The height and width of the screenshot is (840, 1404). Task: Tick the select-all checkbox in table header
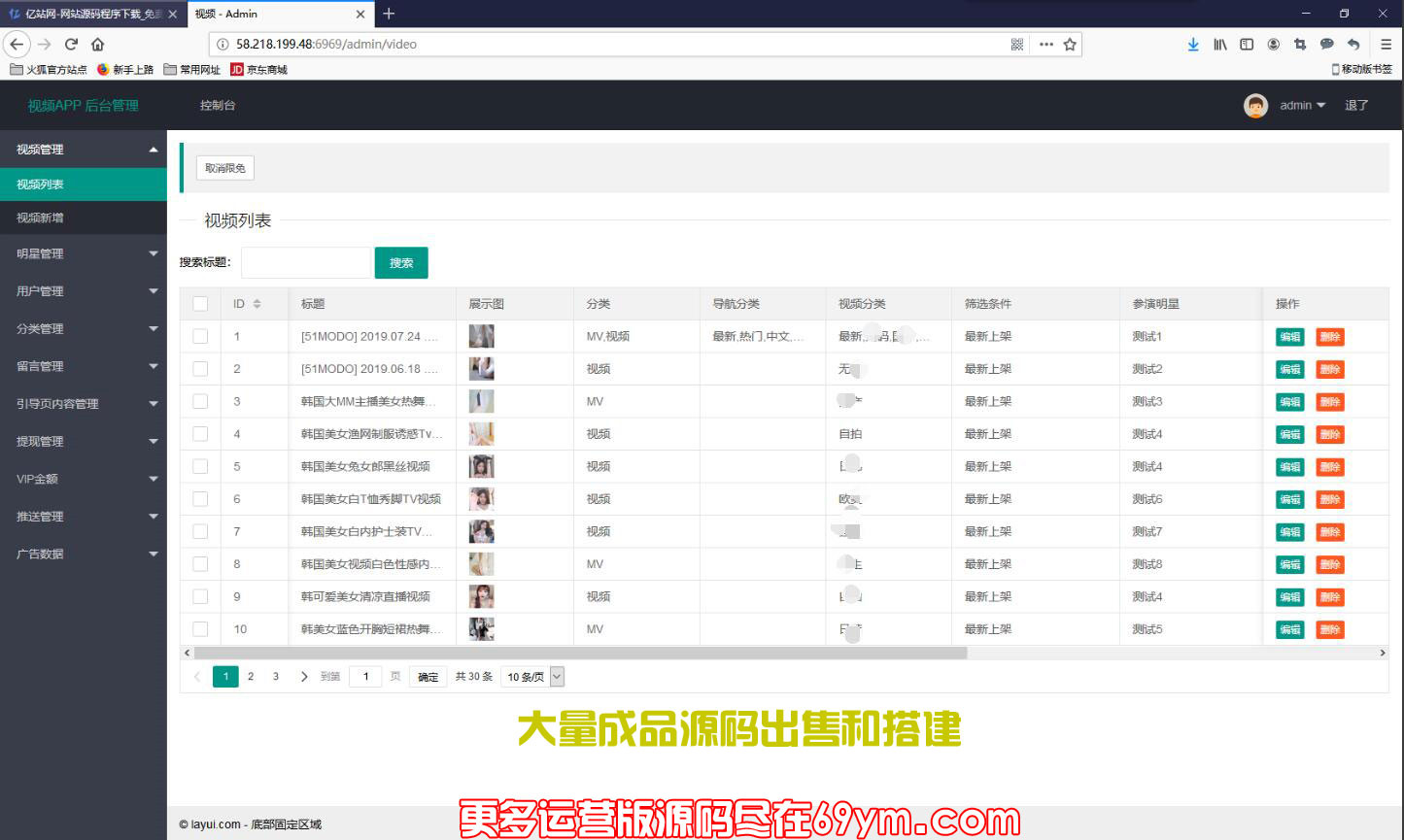[x=200, y=304]
